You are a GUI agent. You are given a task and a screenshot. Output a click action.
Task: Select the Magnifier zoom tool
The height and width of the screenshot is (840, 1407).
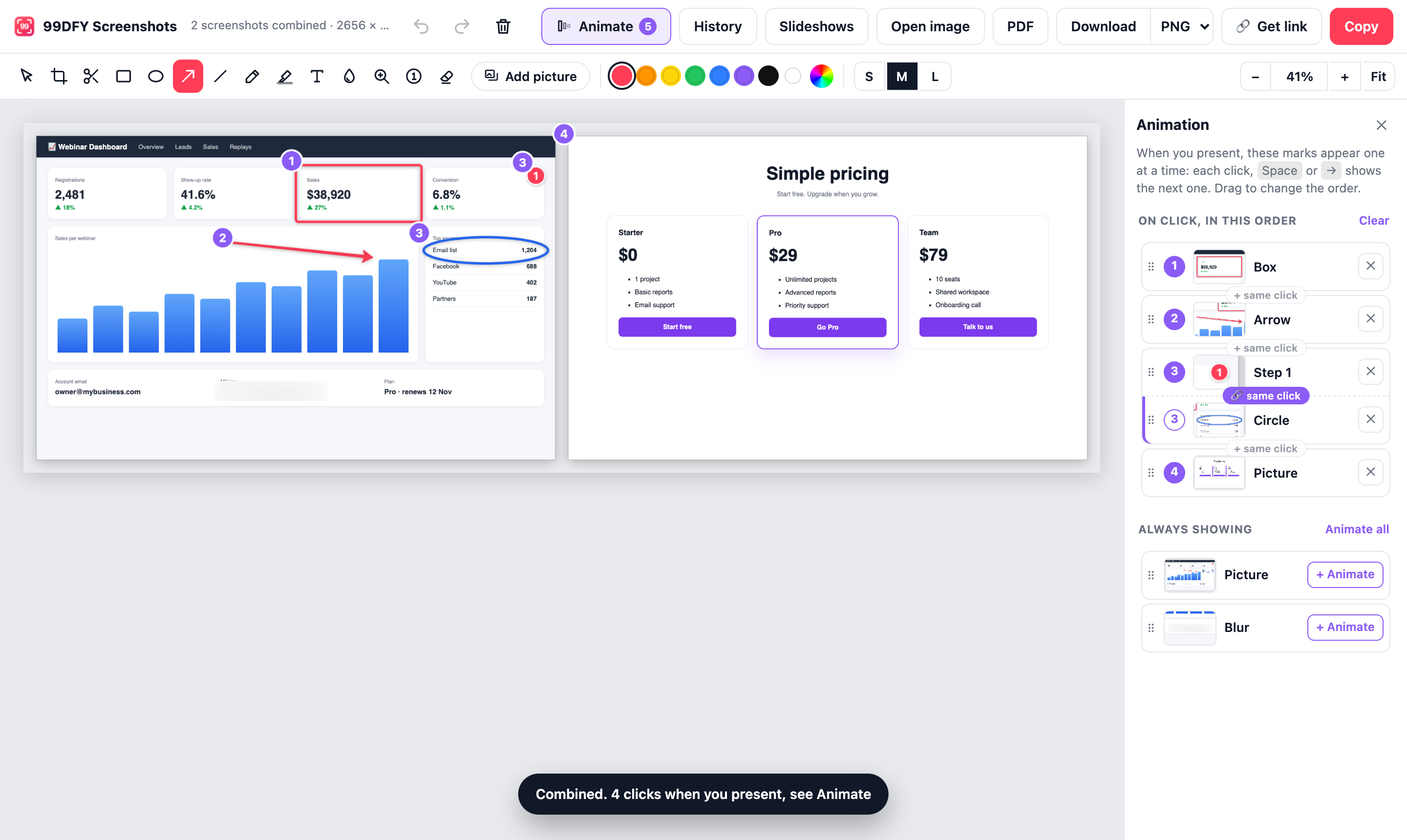(382, 76)
